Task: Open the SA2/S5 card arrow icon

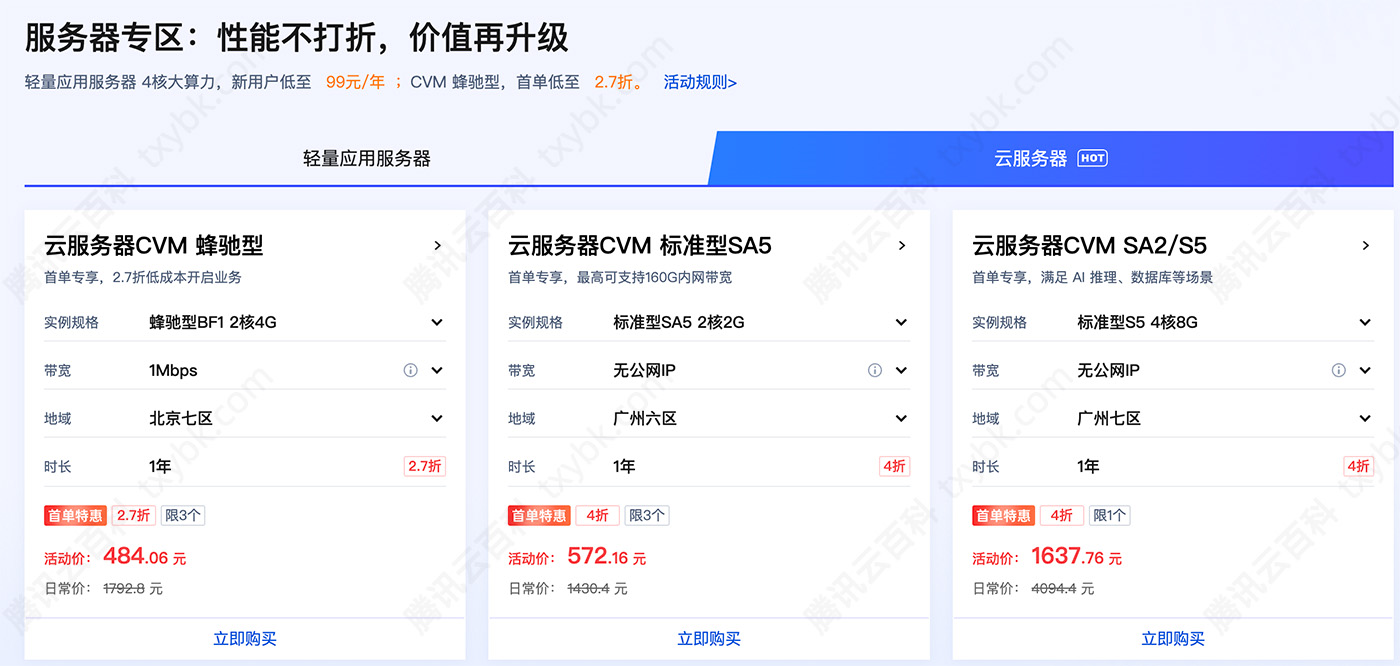Action: coord(1365,245)
